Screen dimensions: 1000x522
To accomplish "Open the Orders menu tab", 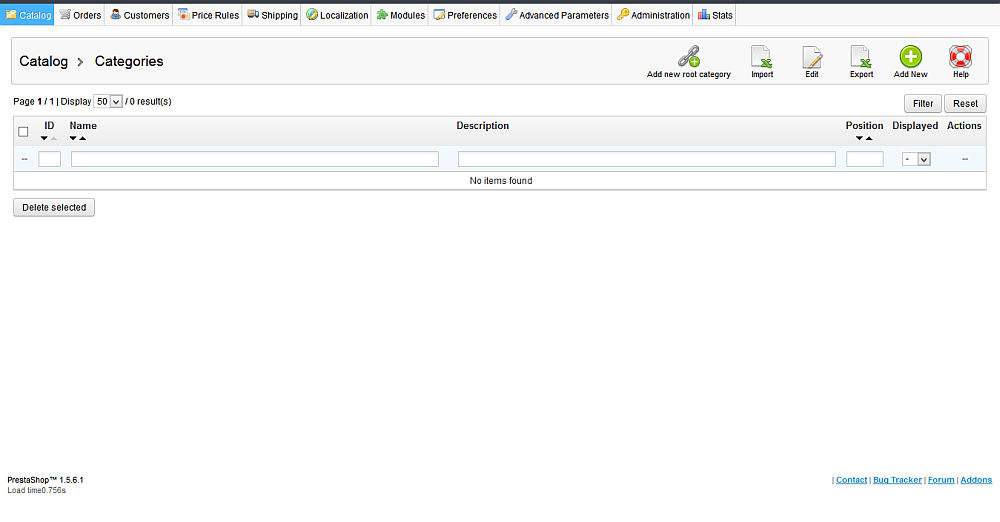I will point(80,15).
